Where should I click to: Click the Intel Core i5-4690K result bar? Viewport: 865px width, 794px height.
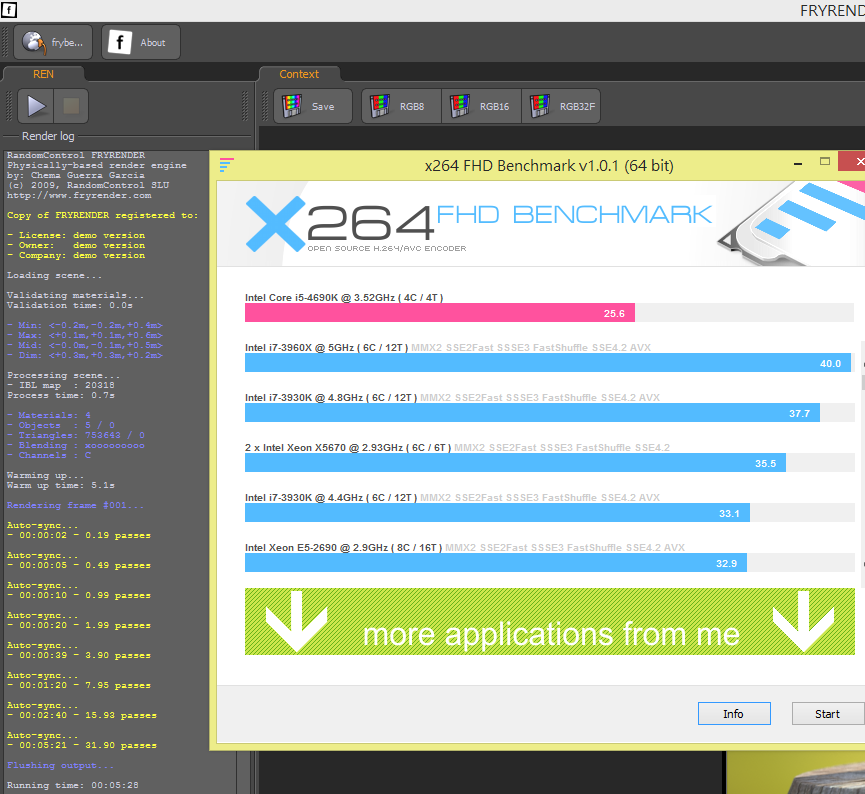(x=440, y=313)
